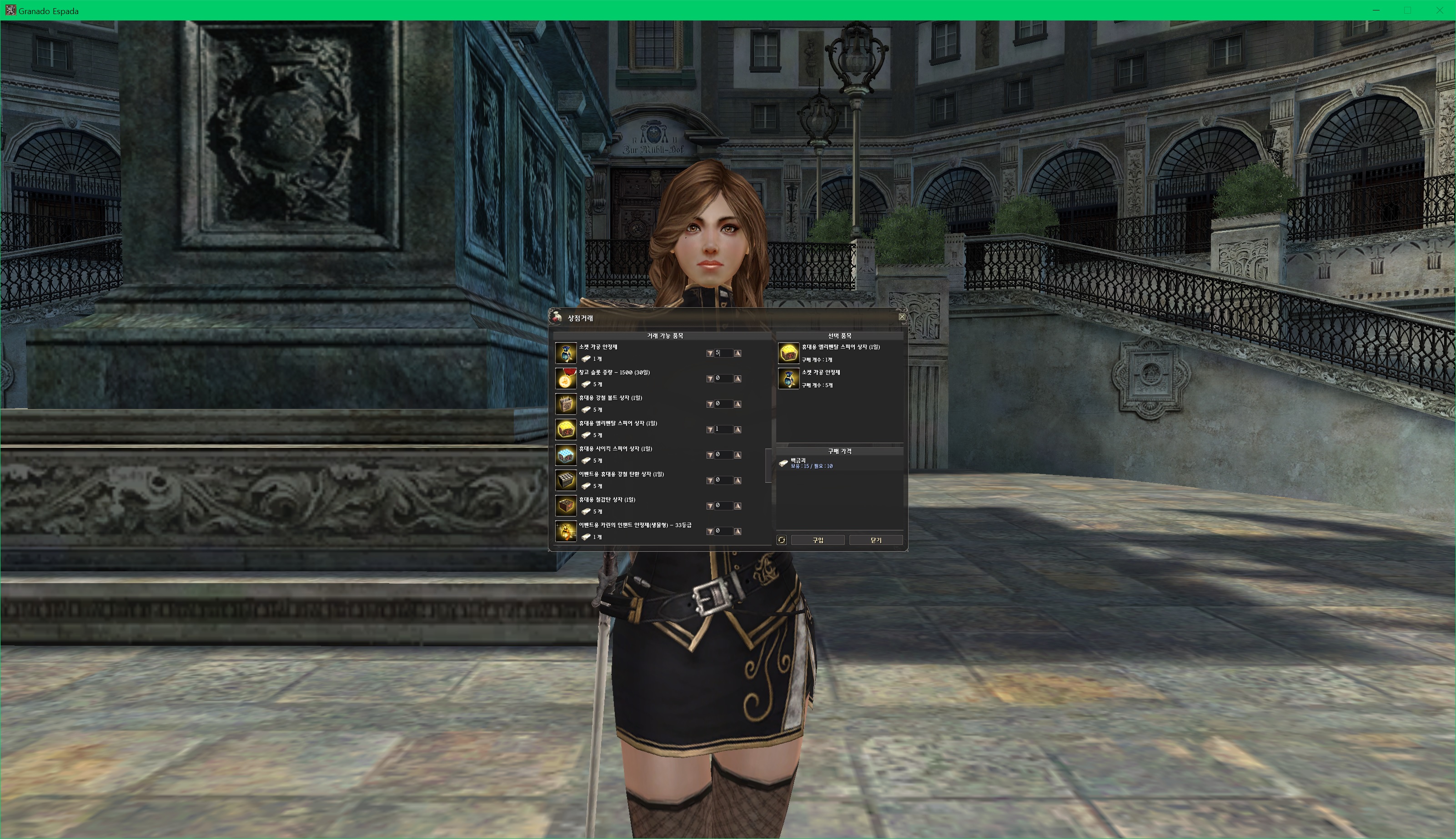Click the 이벤트용 휴대용 강철 탄환 상자 item icon
1456x839 pixels.
pyautogui.click(x=566, y=480)
